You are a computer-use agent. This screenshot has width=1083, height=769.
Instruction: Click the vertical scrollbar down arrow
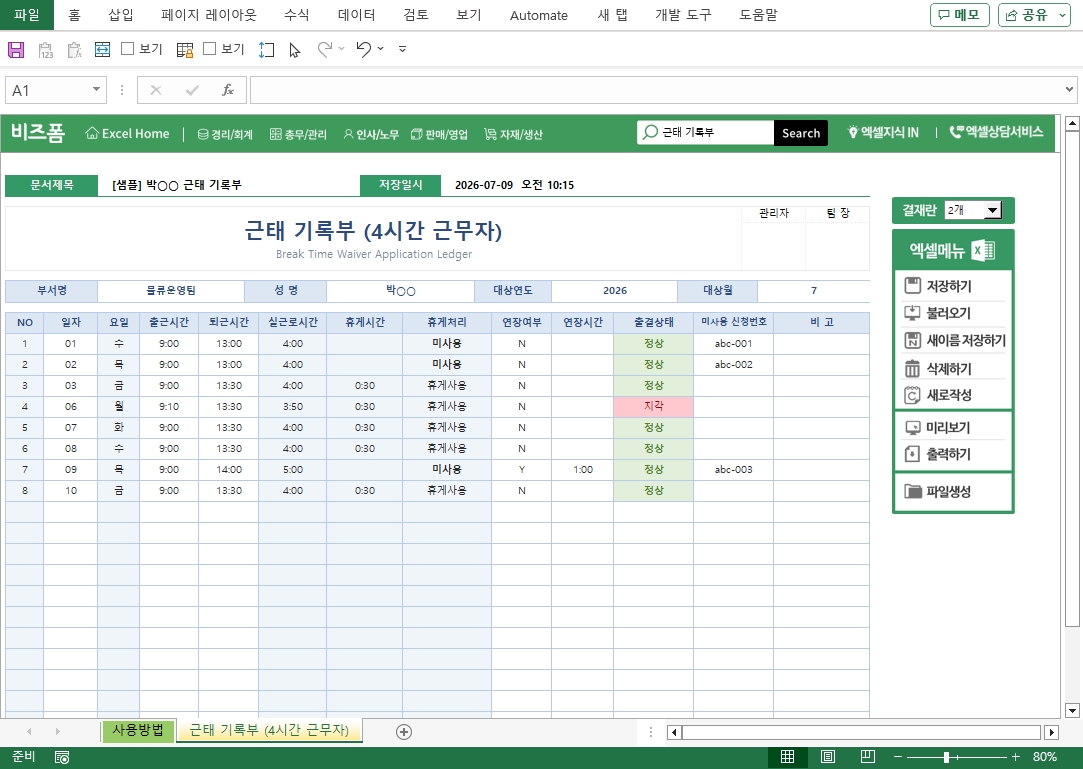coord(1072,710)
